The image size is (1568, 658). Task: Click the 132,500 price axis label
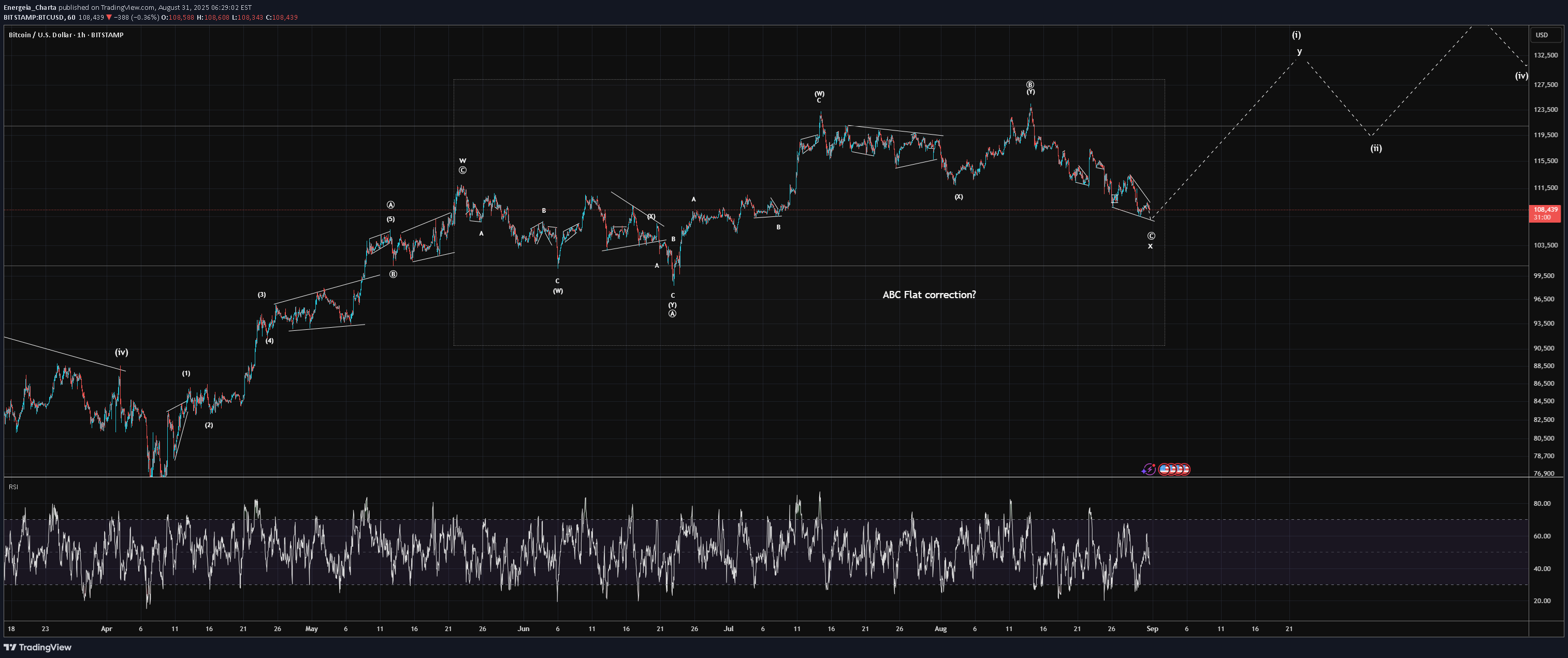coord(1546,55)
